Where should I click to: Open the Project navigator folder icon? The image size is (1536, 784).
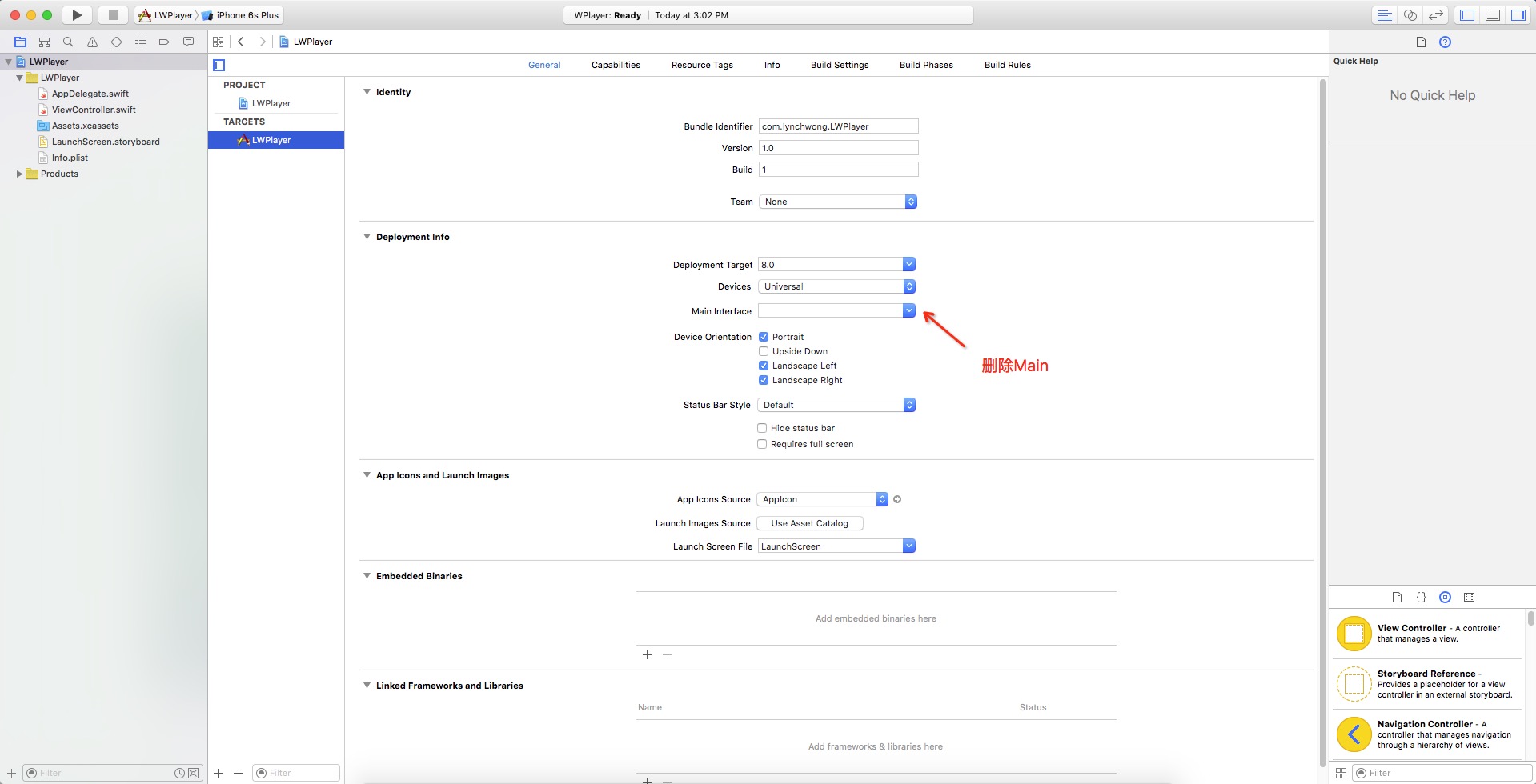pyautogui.click(x=21, y=42)
